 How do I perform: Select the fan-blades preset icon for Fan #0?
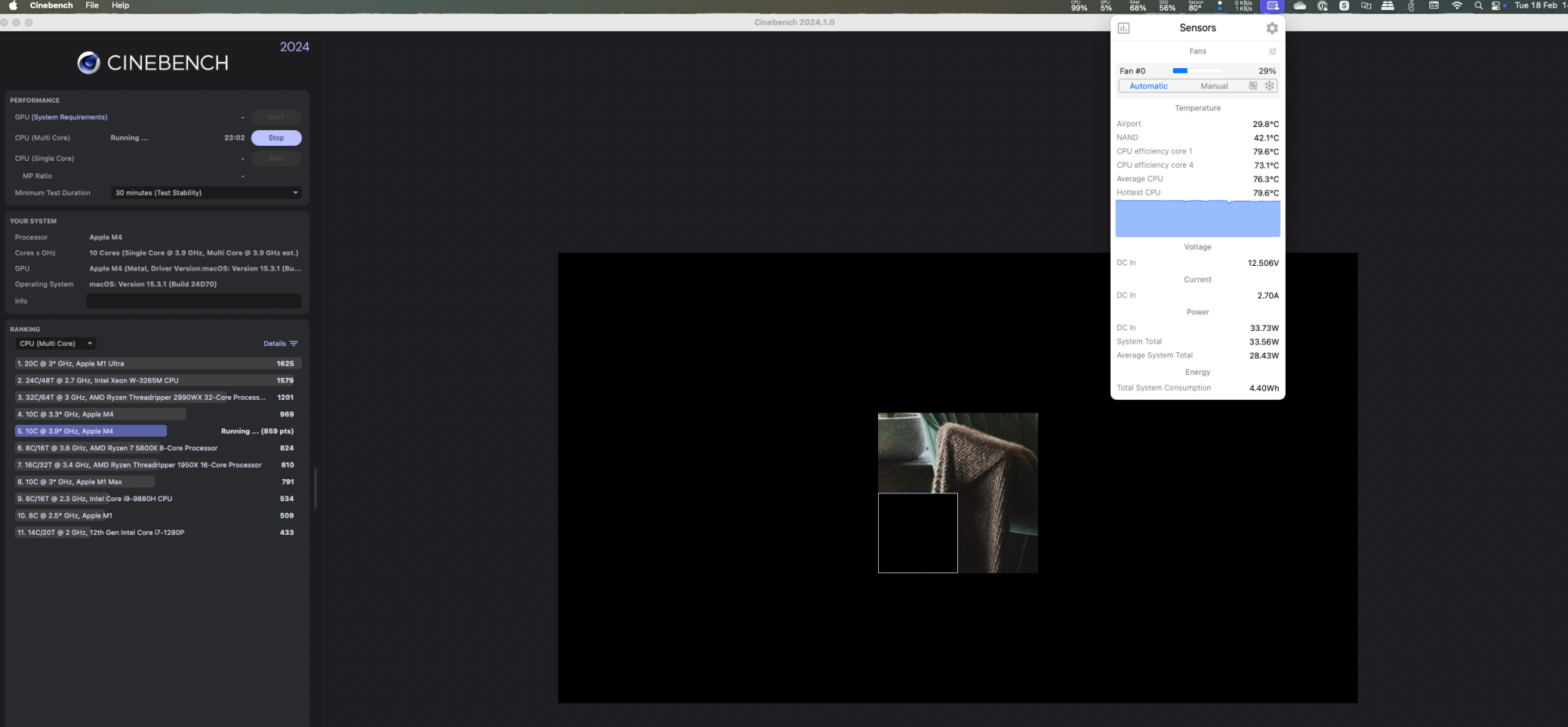(x=1253, y=86)
